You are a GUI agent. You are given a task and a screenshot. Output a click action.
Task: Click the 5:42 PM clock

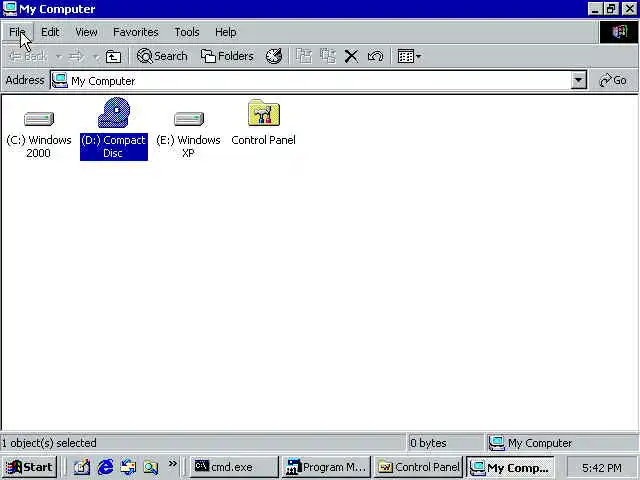pyautogui.click(x=602, y=467)
